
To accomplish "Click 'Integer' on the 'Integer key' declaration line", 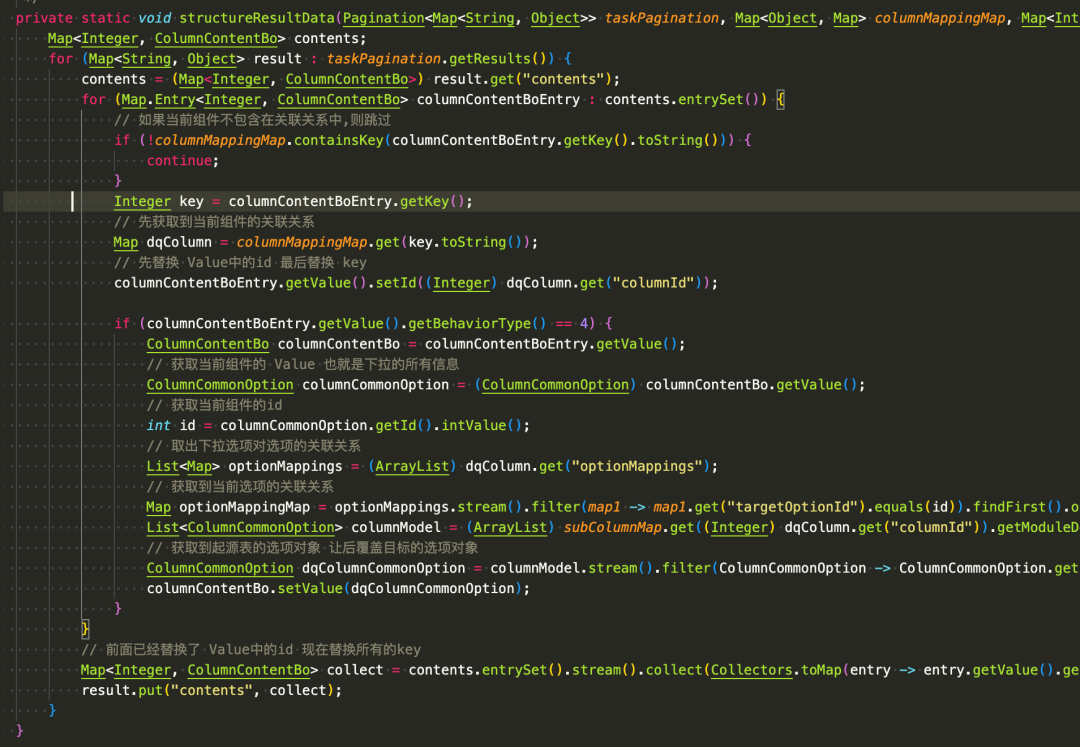I will [x=143, y=201].
